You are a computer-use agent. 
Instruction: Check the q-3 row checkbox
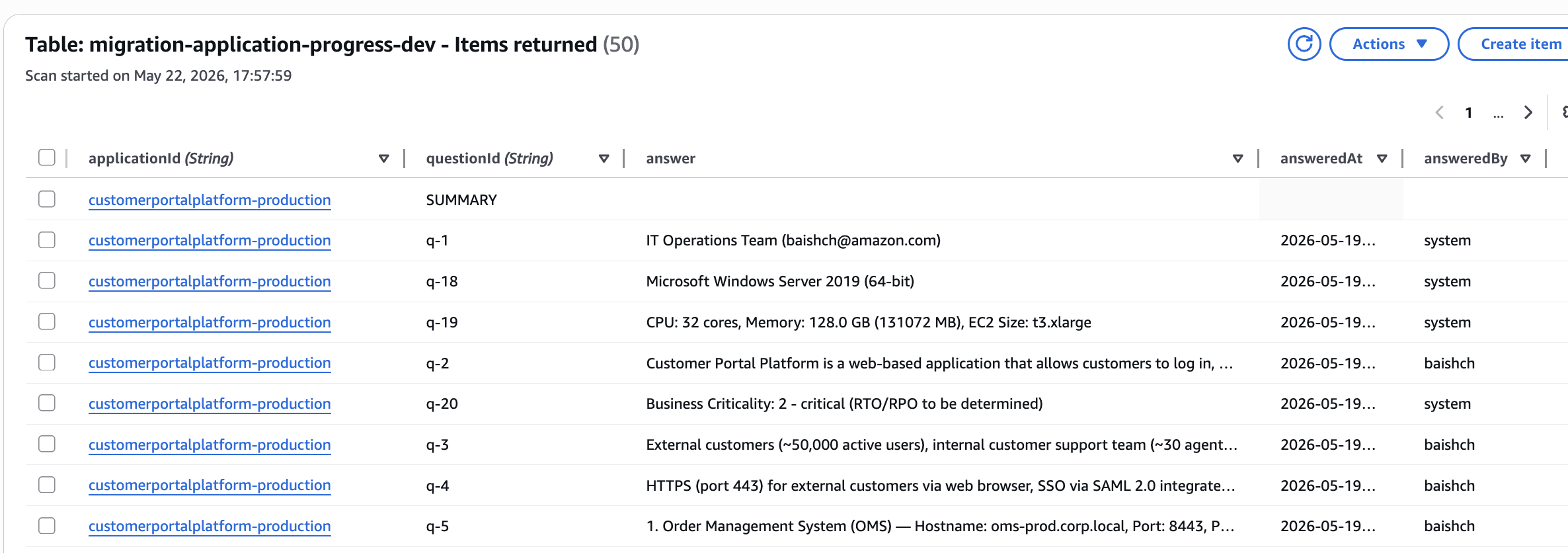point(47,444)
